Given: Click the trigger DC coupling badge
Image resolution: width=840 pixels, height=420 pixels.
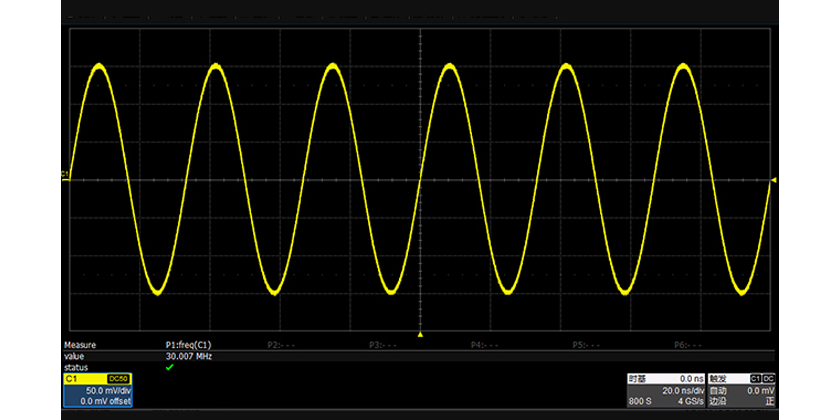Looking at the screenshot, I should (769, 379).
